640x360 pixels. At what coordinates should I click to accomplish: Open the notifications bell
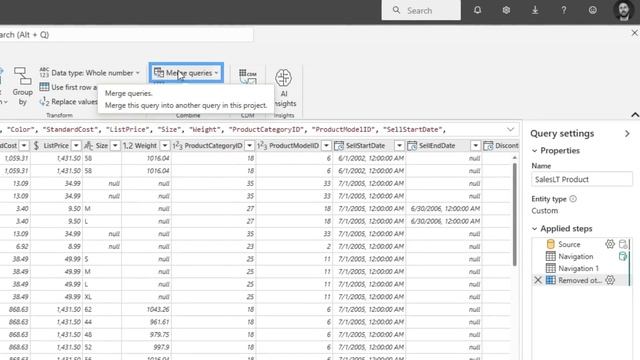(x=477, y=10)
